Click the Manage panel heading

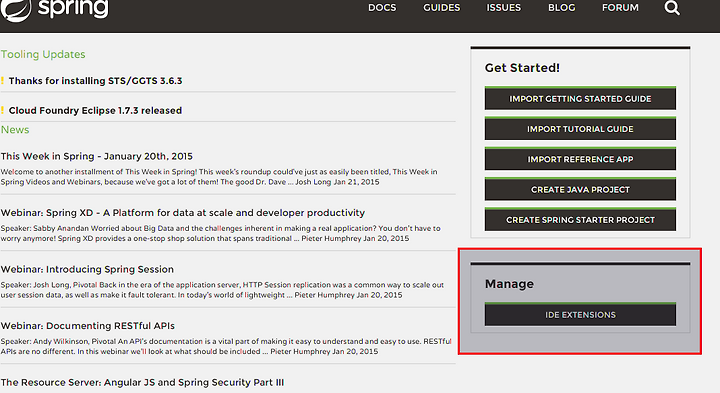click(509, 284)
